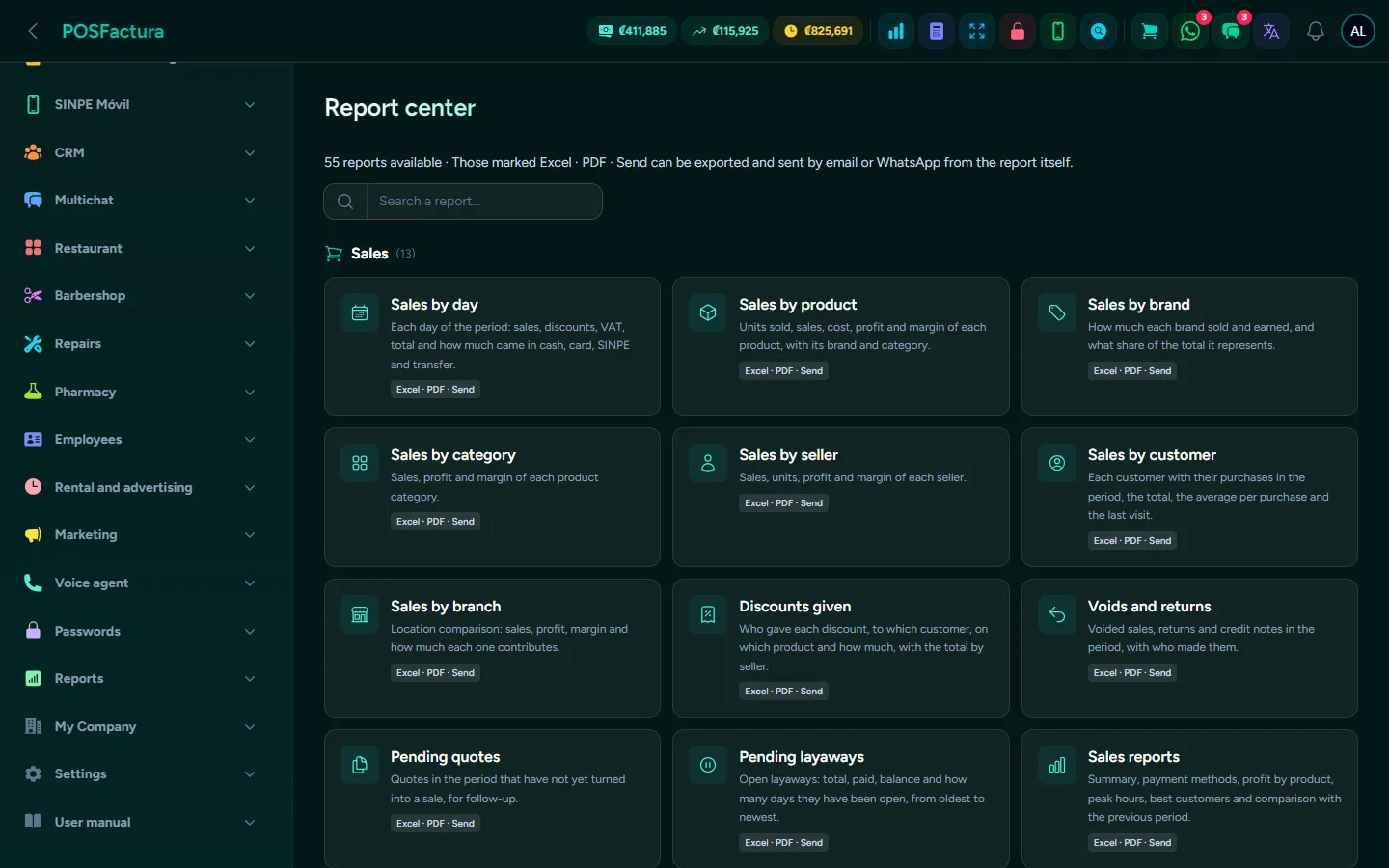Screen dimensions: 1389x868
Task: Open the Sales by day report
Action: click(492, 346)
